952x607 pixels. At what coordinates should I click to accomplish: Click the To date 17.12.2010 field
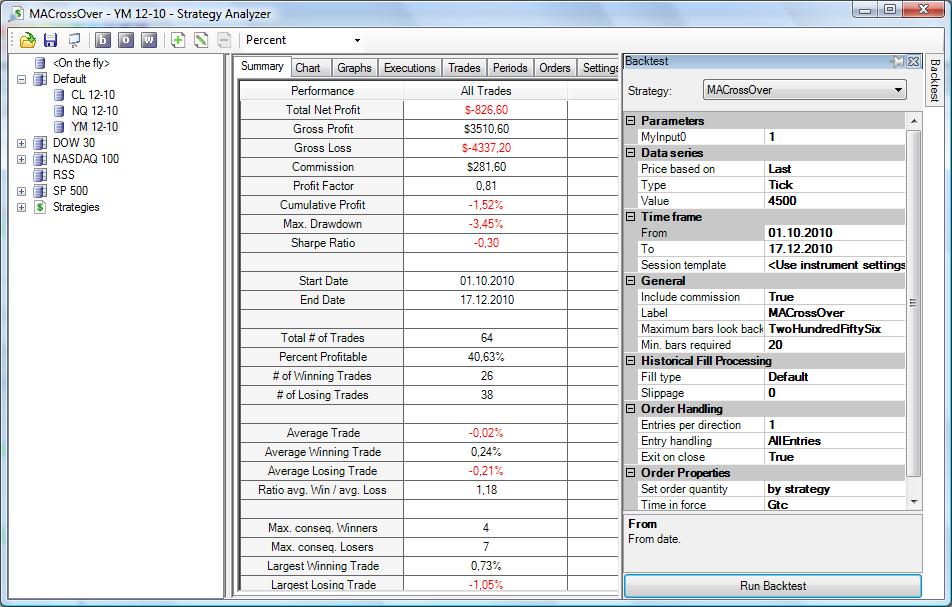click(x=835, y=249)
